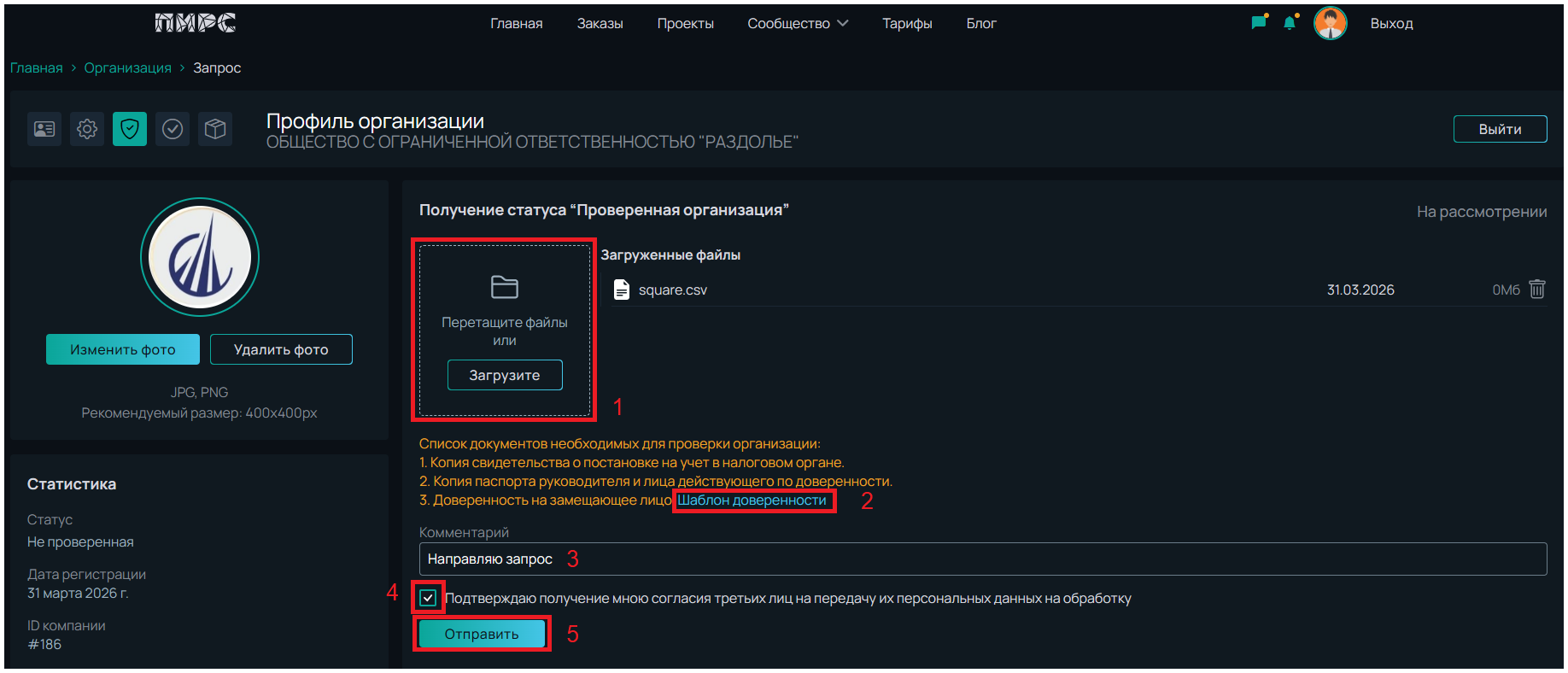Open the organization card profile icon
1568x673 pixels.
44,129
